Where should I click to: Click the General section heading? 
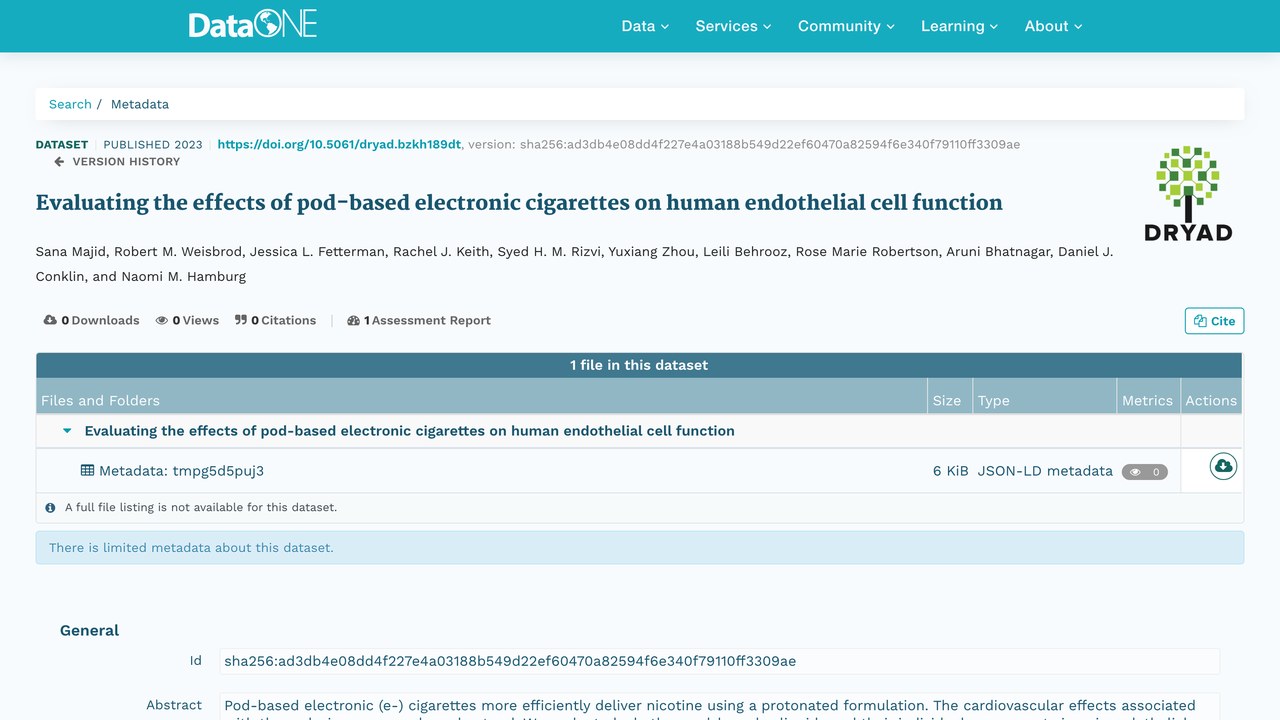[x=89, y=630]
